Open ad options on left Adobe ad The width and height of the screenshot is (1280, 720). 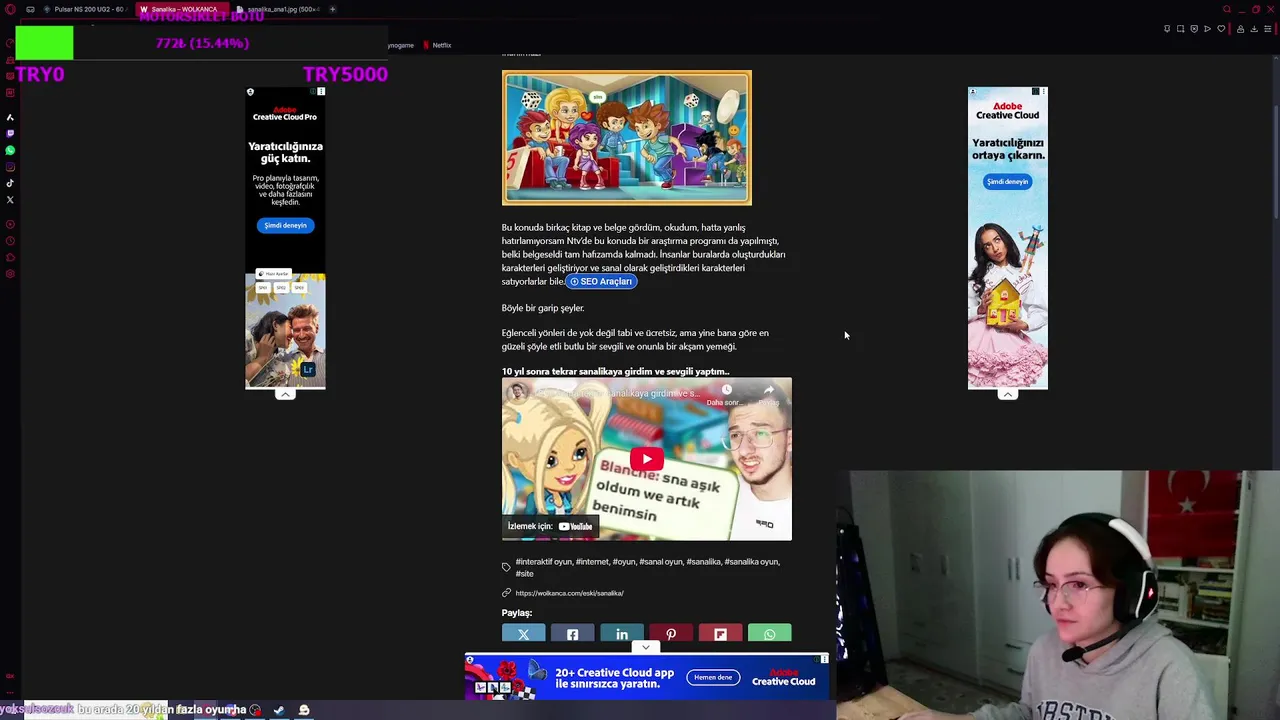pyautogui.click(x=321, y=91)
